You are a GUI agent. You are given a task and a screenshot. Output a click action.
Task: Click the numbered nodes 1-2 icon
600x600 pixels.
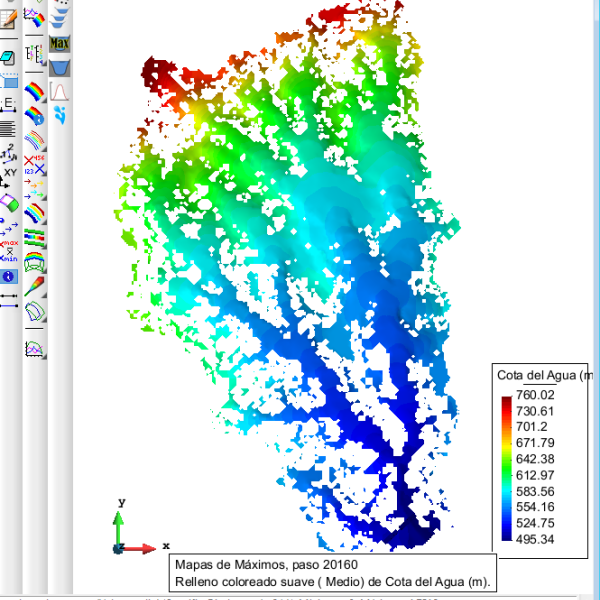pos(8,153)
